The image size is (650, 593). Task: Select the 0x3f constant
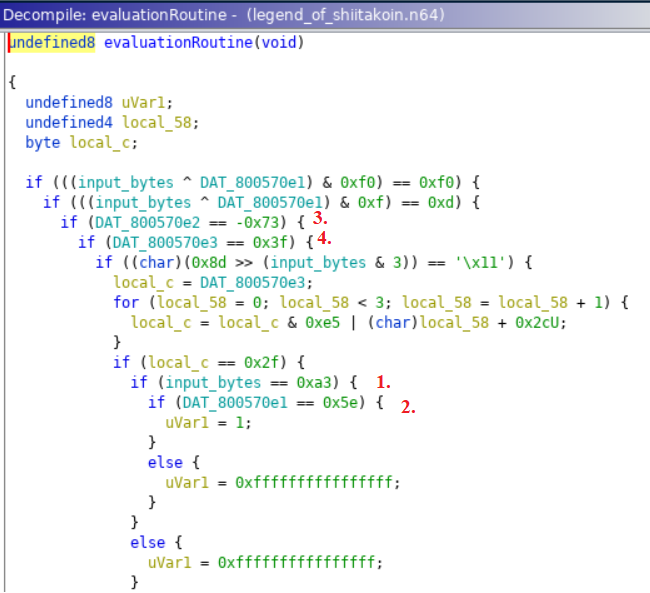click(270, 242)
